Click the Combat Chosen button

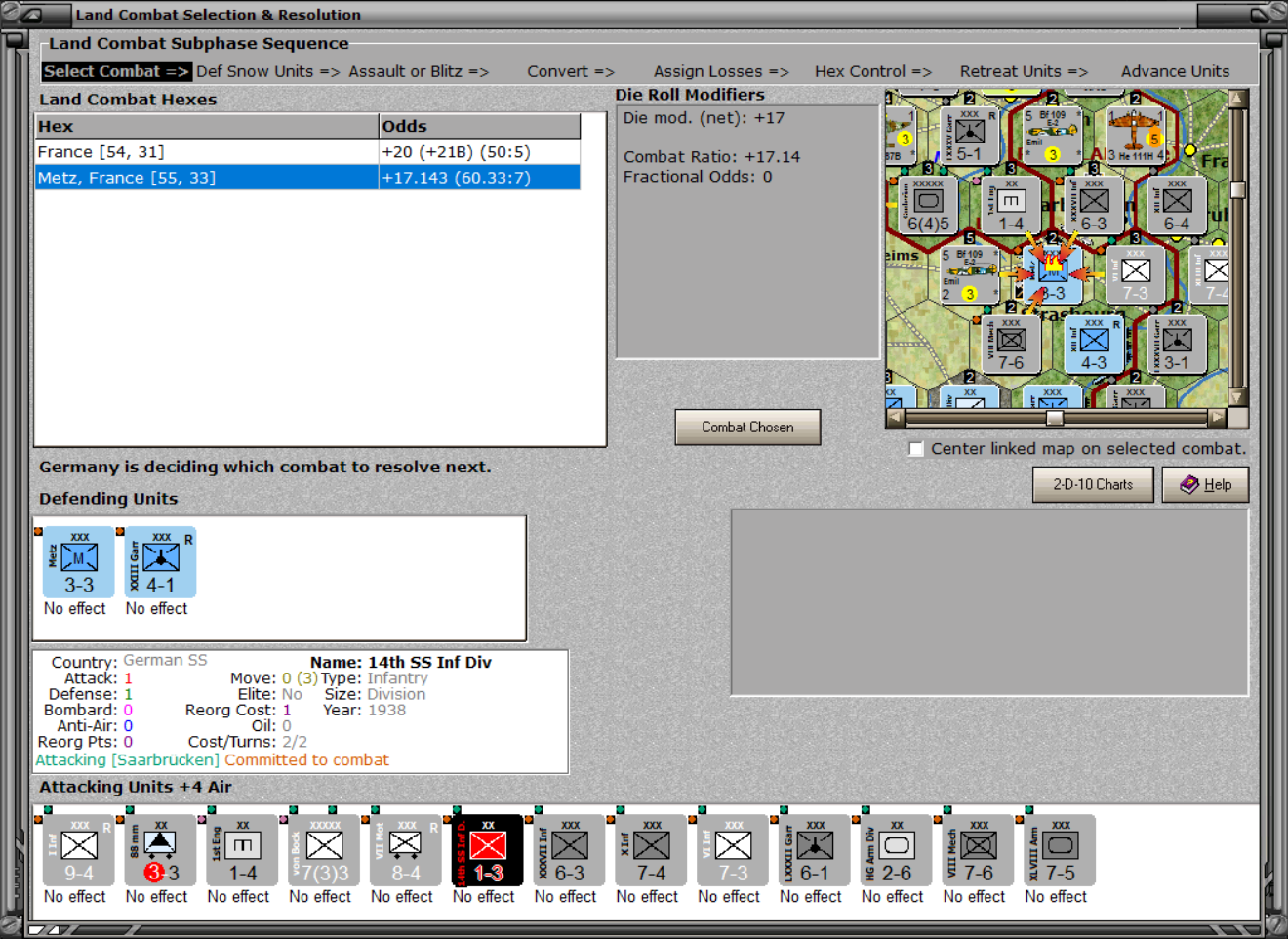pos(747,428)
